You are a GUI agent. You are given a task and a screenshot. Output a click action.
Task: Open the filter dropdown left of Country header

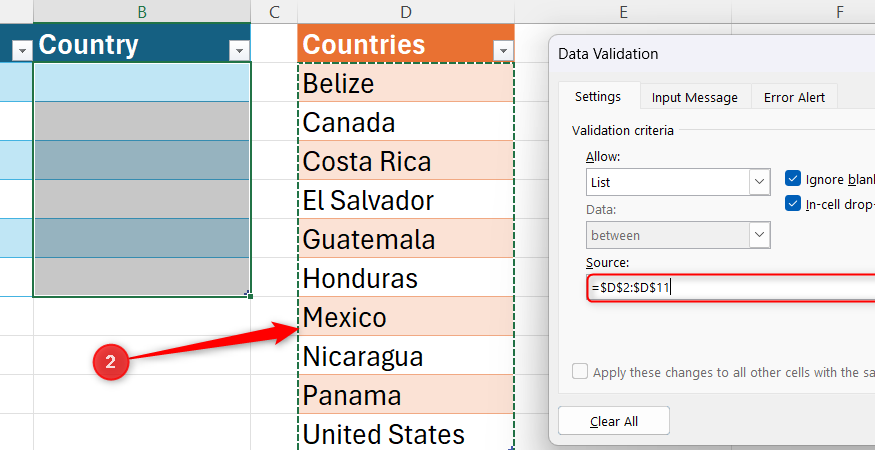click(x=22, y=51)
